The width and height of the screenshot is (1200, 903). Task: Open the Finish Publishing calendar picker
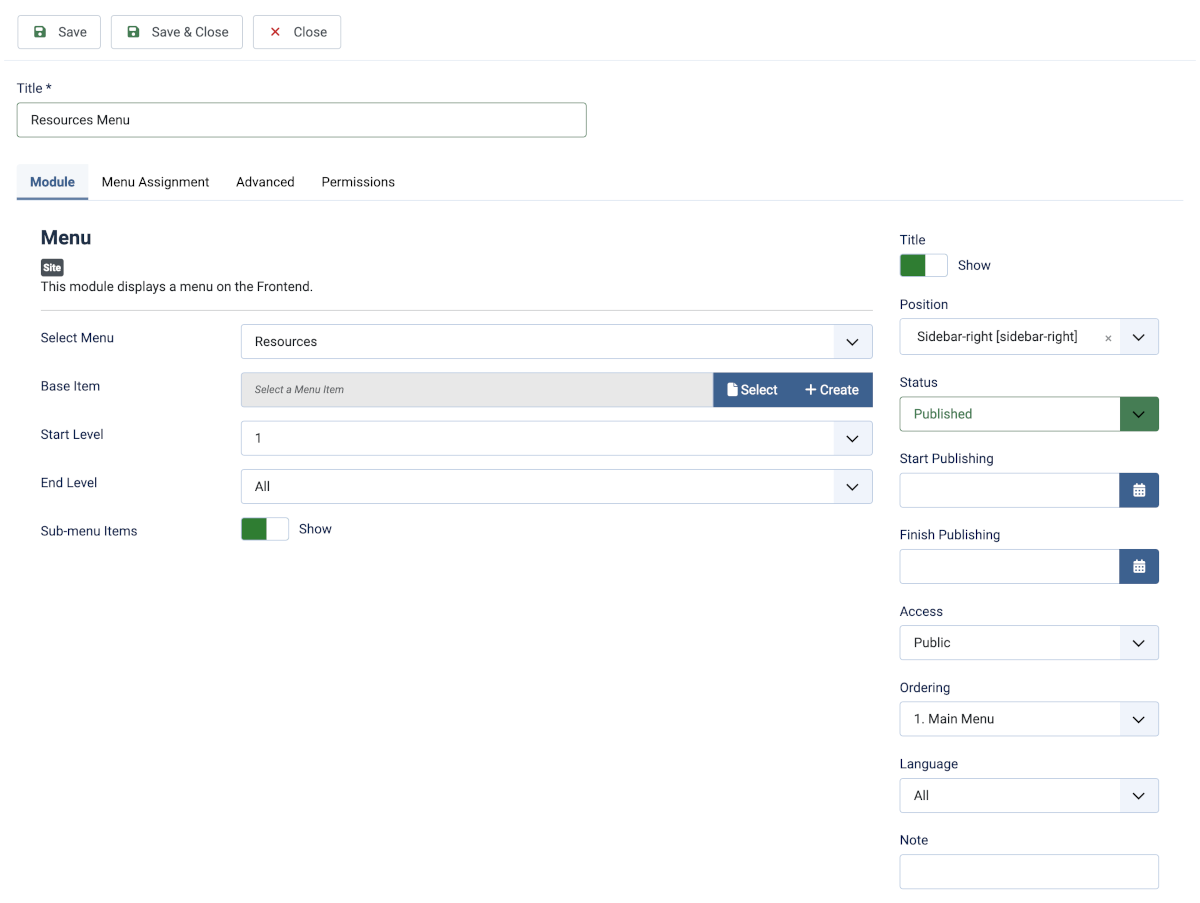point(1139,566)
